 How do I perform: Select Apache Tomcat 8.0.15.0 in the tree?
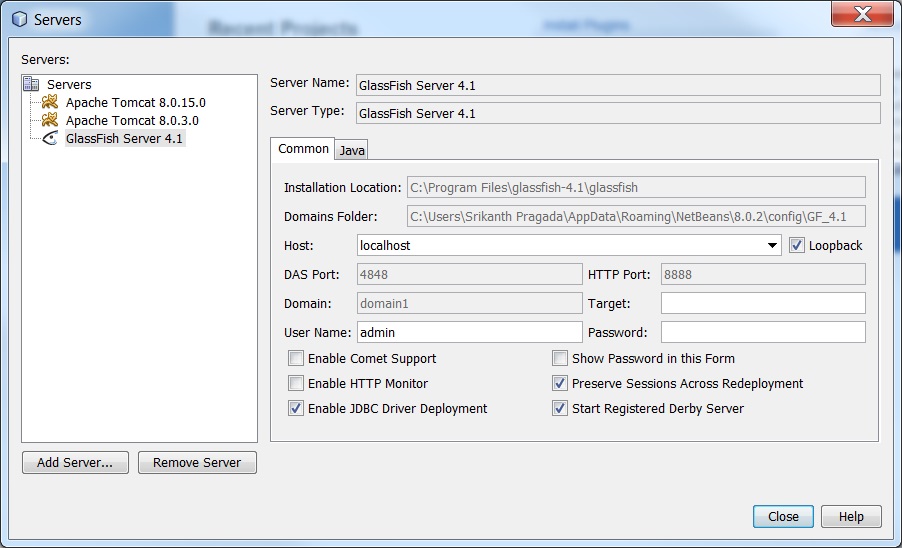(136, 102)
